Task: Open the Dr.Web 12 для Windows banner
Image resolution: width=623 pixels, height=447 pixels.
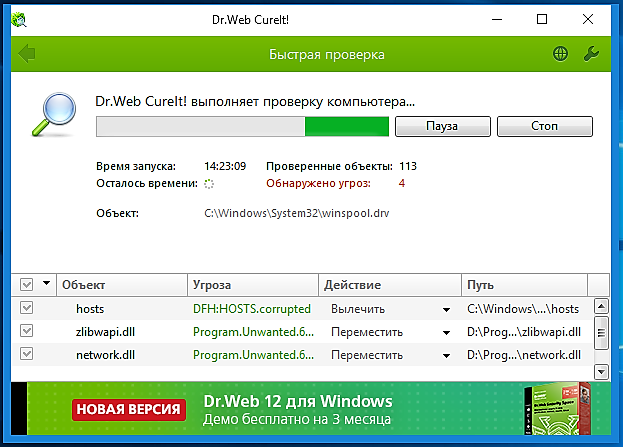Action: pos(311,408)
